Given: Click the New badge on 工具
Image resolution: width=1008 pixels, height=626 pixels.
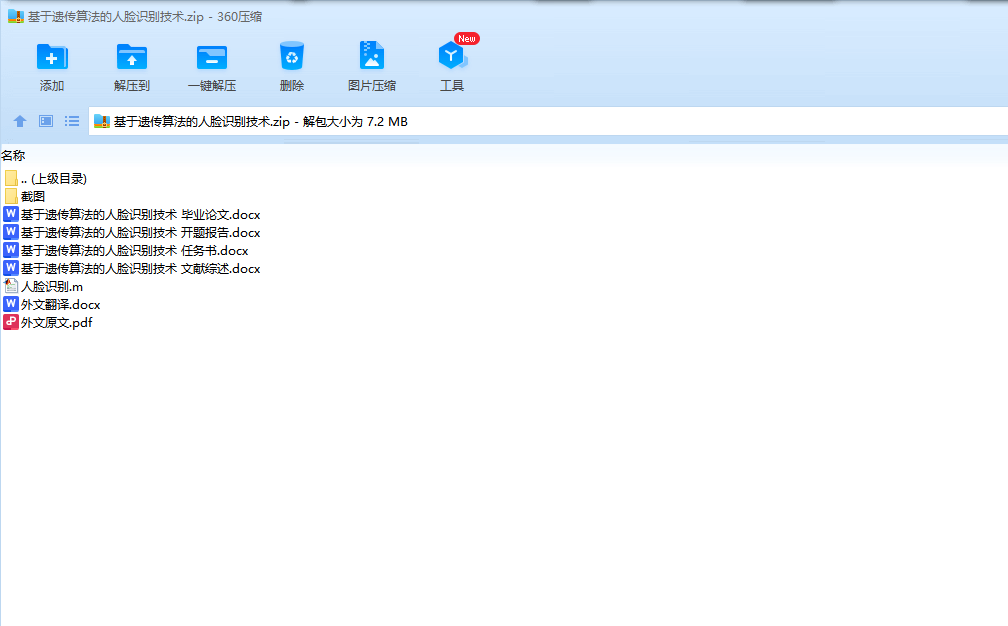Looking at the screenshot, I should tap(467, 39).
